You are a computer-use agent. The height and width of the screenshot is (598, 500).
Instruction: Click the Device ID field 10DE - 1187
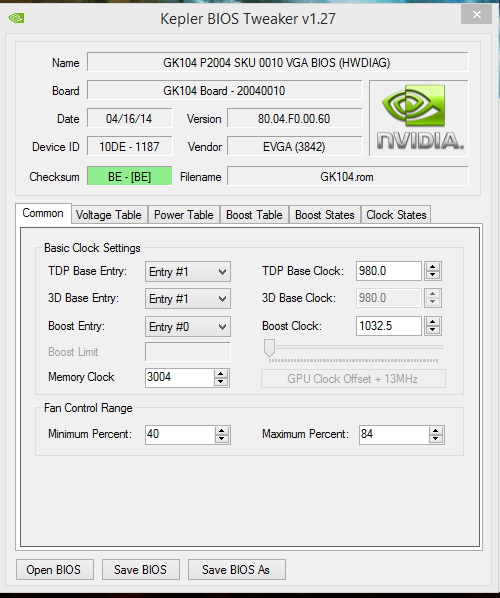(129, 146)
